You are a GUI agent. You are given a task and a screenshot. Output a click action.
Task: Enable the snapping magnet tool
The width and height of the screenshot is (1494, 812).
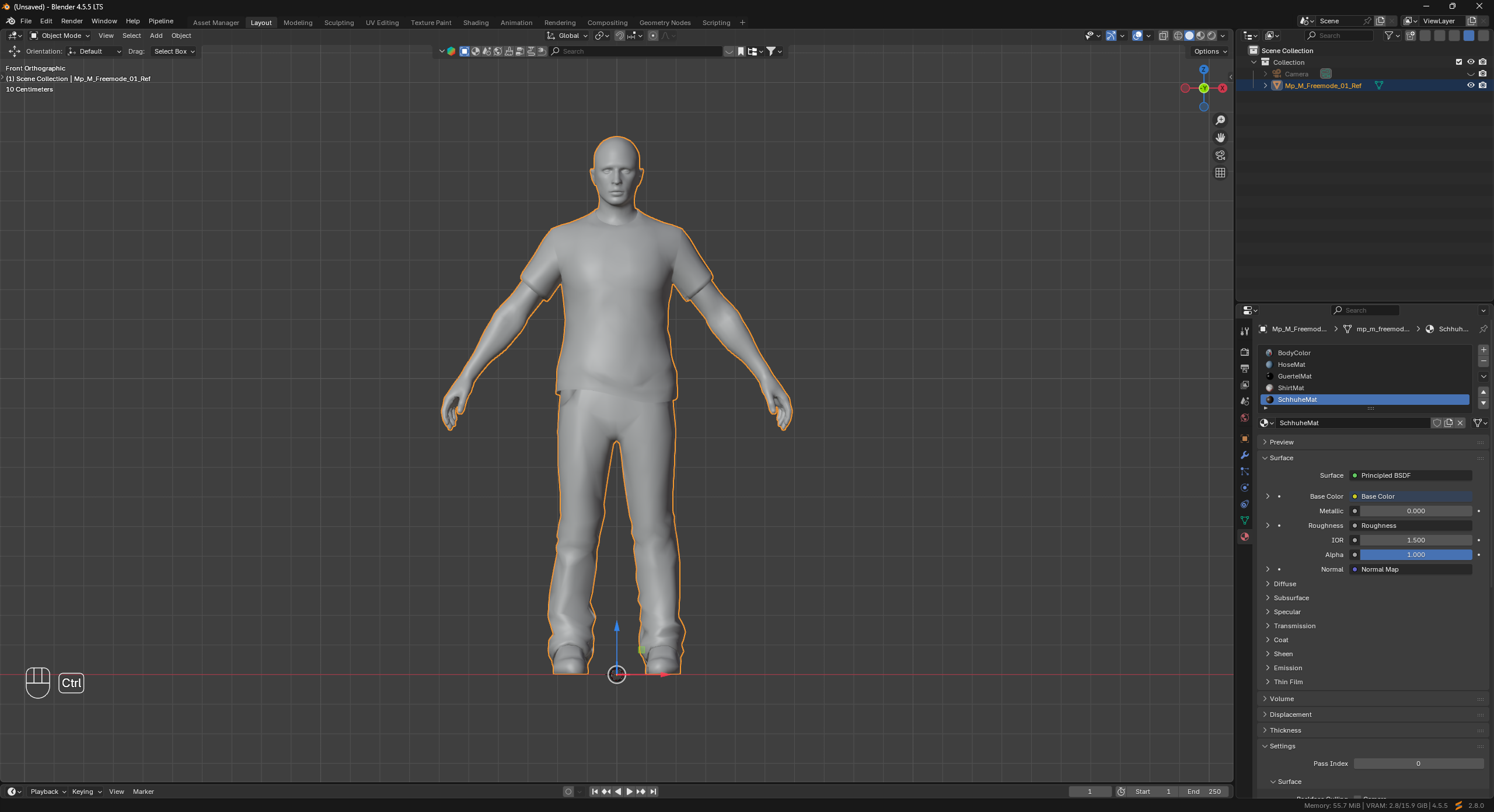click(619, 36)
